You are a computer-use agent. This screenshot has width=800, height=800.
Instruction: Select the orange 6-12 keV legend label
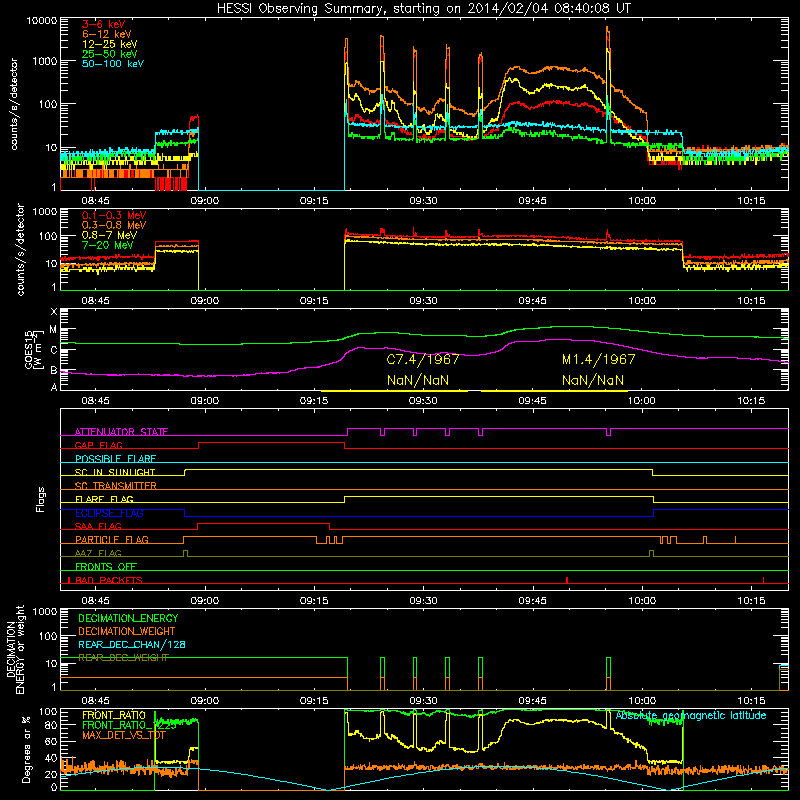107,34
